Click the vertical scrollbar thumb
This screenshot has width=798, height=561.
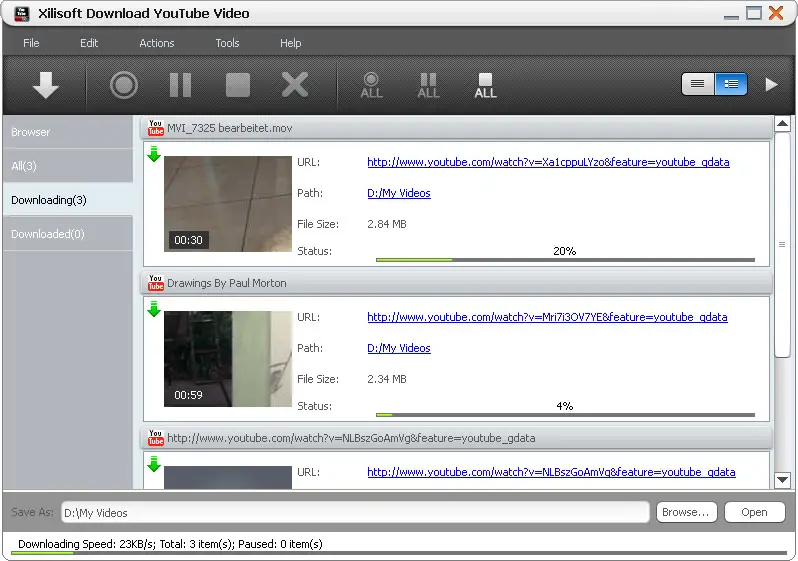[x=782, y=244]
